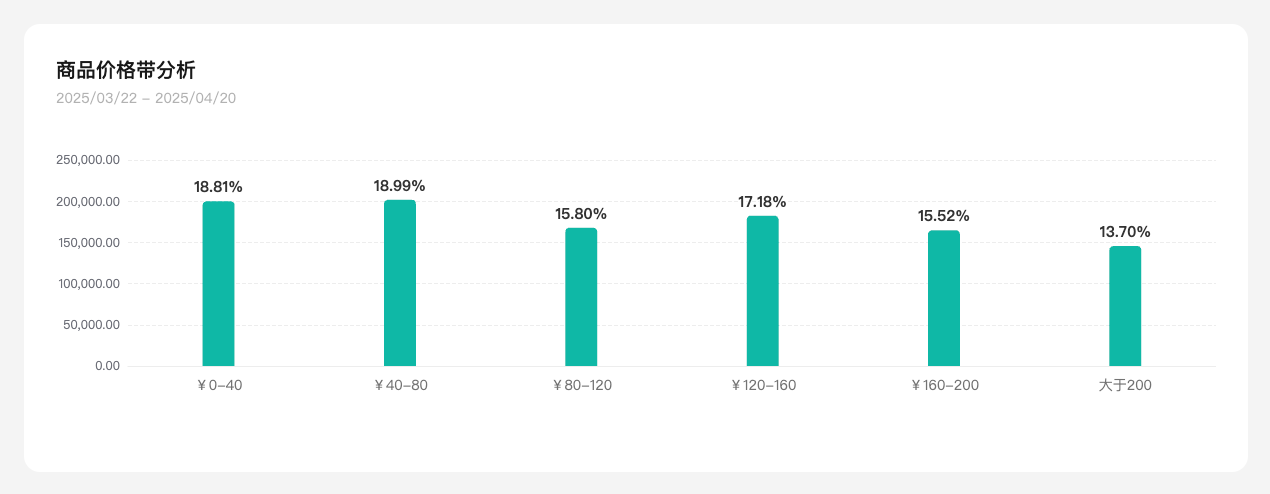1270x494 pixels.
Task: Select the 大于200 bar
Action: [x=1125, y=306]
